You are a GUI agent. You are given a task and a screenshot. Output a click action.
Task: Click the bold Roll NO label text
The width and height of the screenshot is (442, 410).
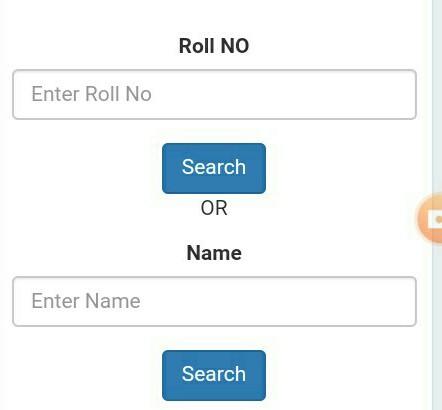click(214, 46)
